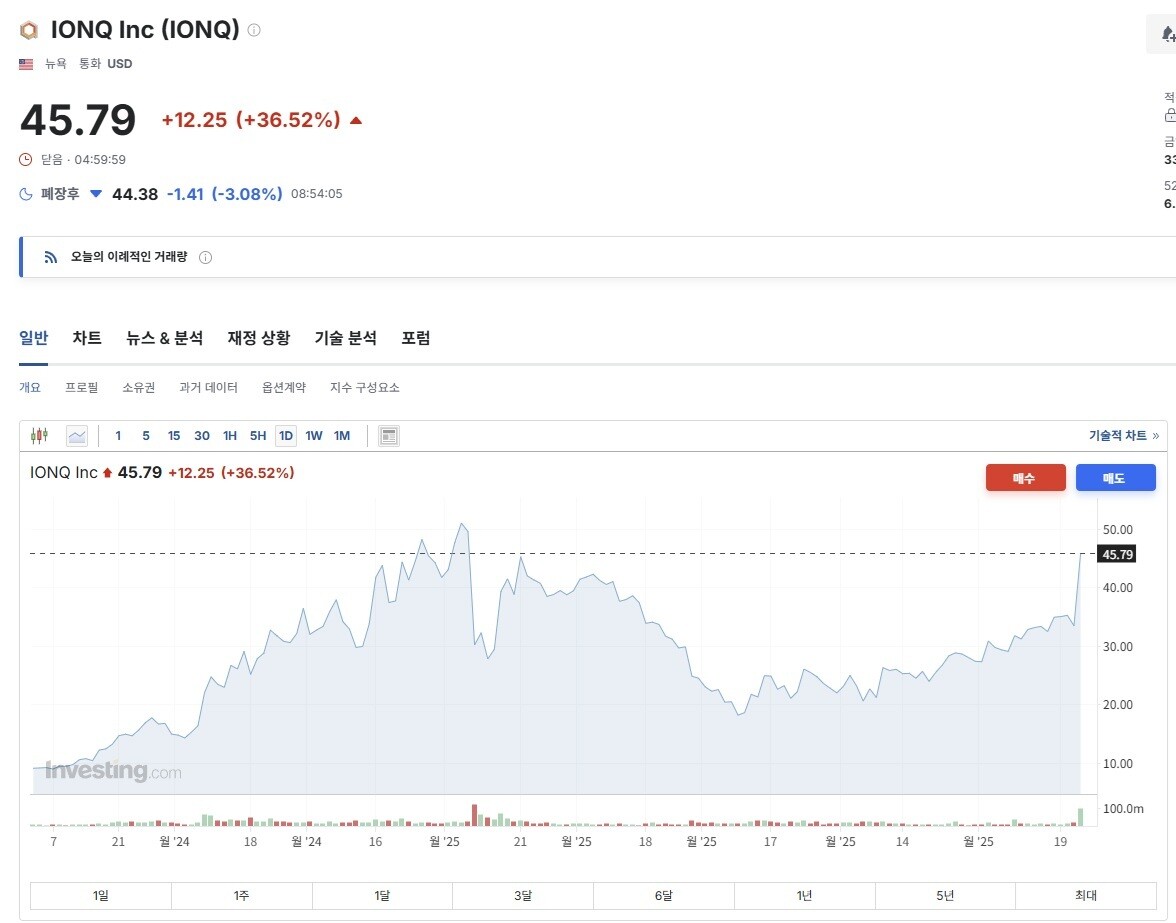Image resolution: width=1176 pixels, height=923 pixels.
Task: Click the 폐장후 after-hours down arrow
Action: click(x=96, y=194)
